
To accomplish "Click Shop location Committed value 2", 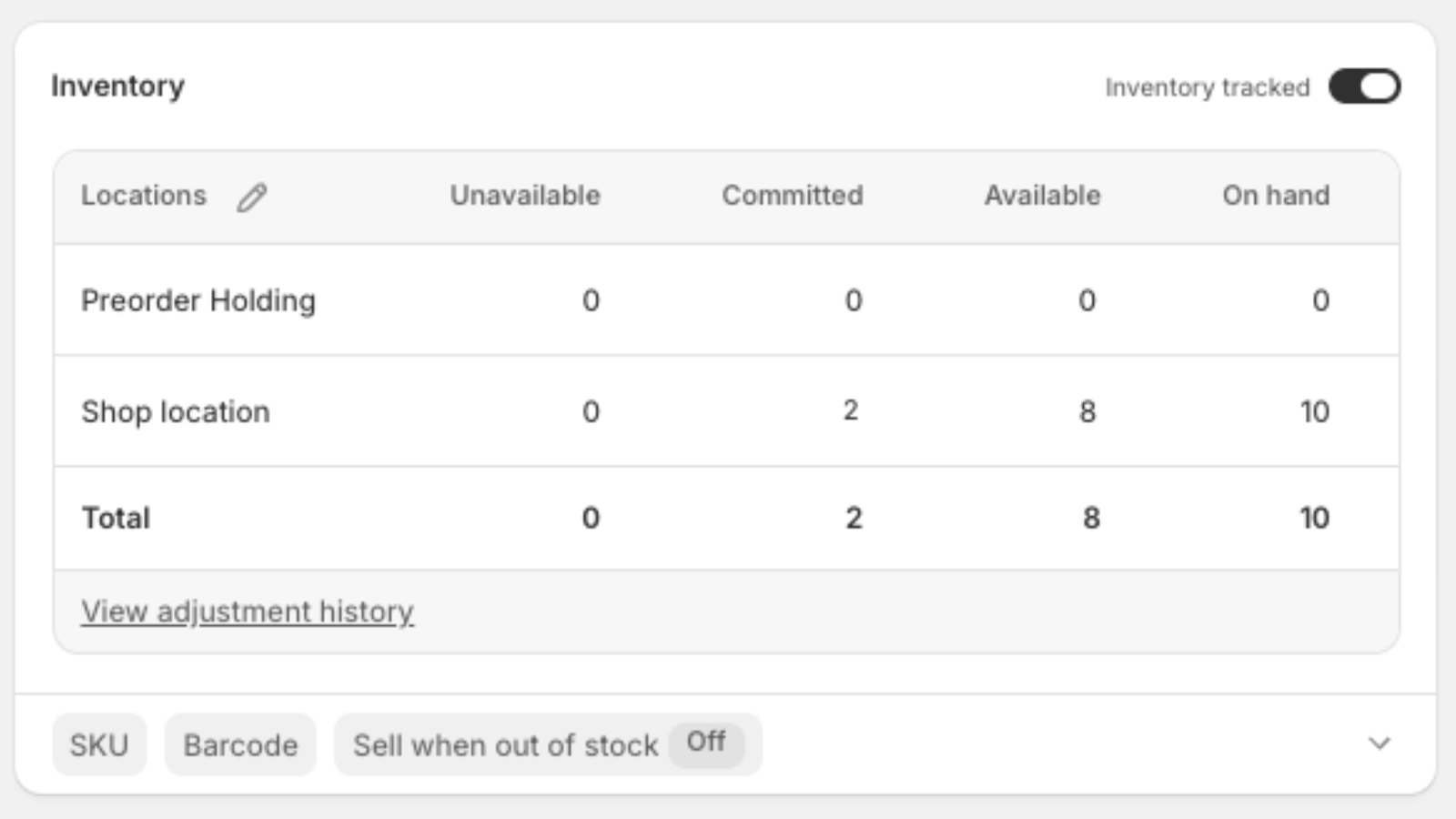I will click(x=851, y=410).
